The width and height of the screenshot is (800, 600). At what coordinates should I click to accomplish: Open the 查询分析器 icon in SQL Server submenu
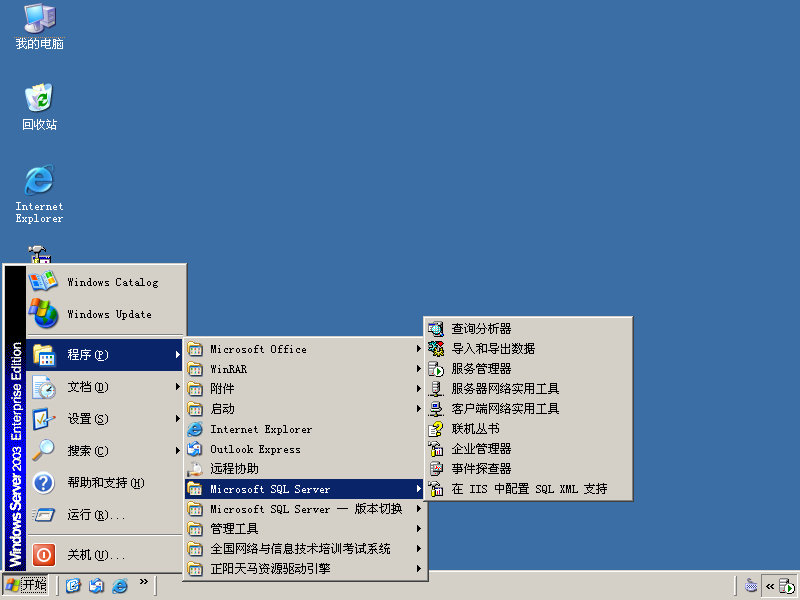(x=436, y=329)
